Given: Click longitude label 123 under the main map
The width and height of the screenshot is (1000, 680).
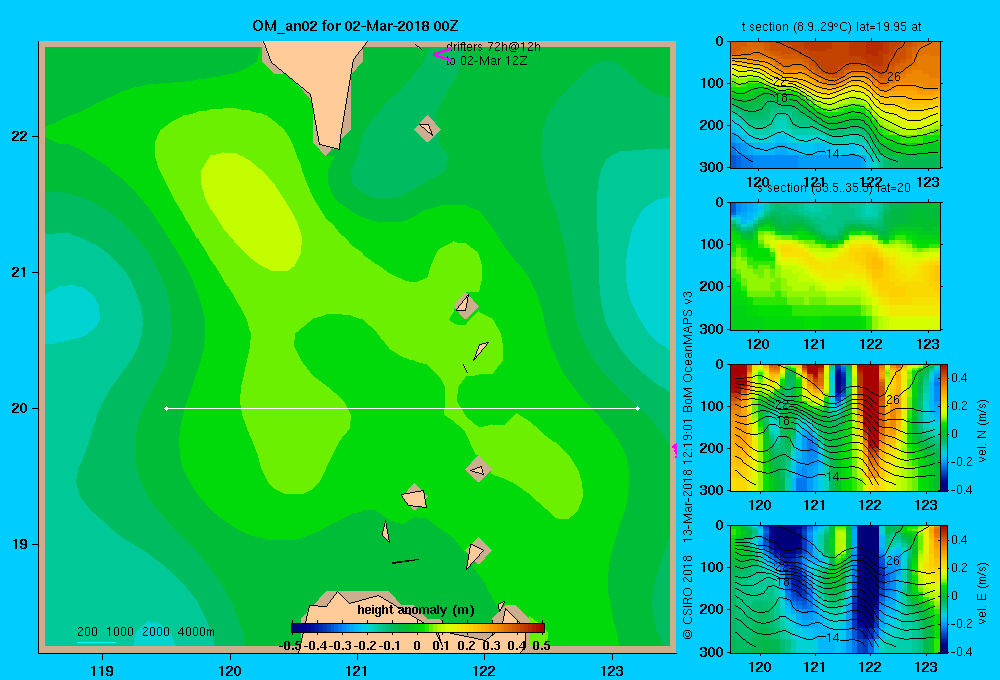Looking at the screenshot, I should (612, 670).
